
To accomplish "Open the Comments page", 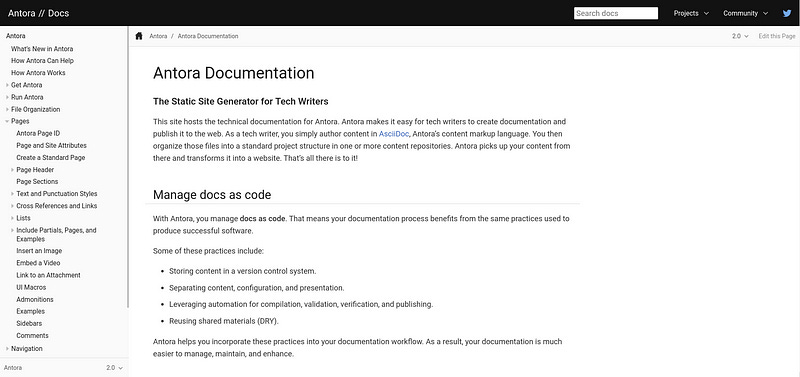I will click(x=32, y=336).
